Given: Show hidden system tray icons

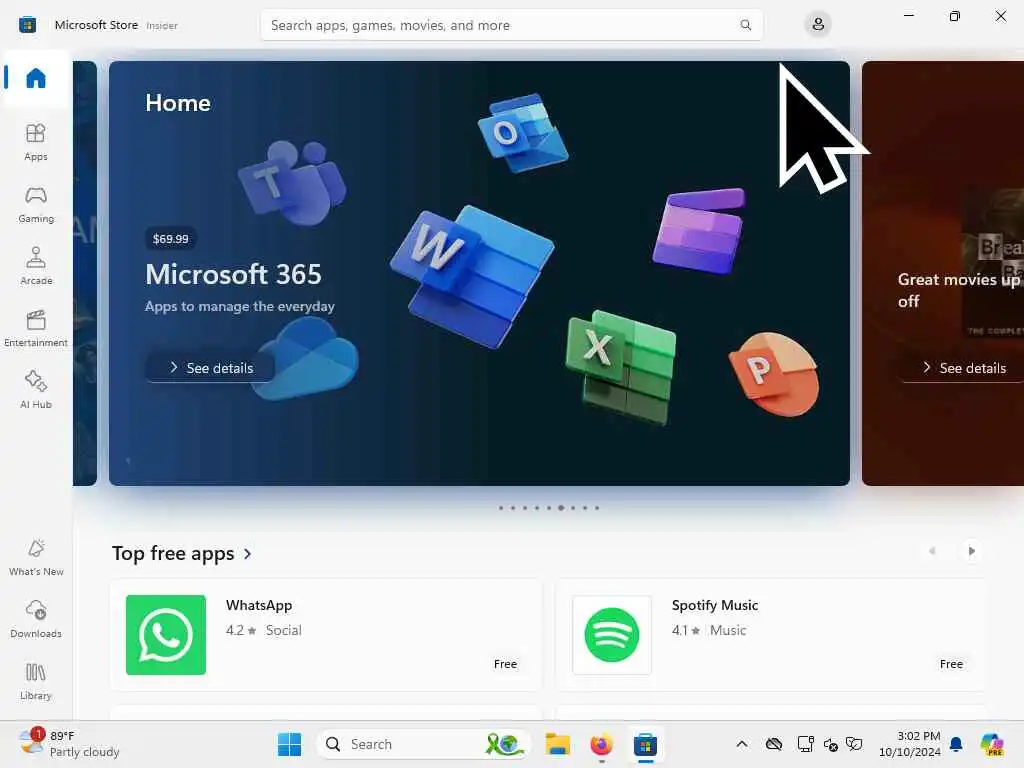Looking at the screenshot, I should coord(742,744).
